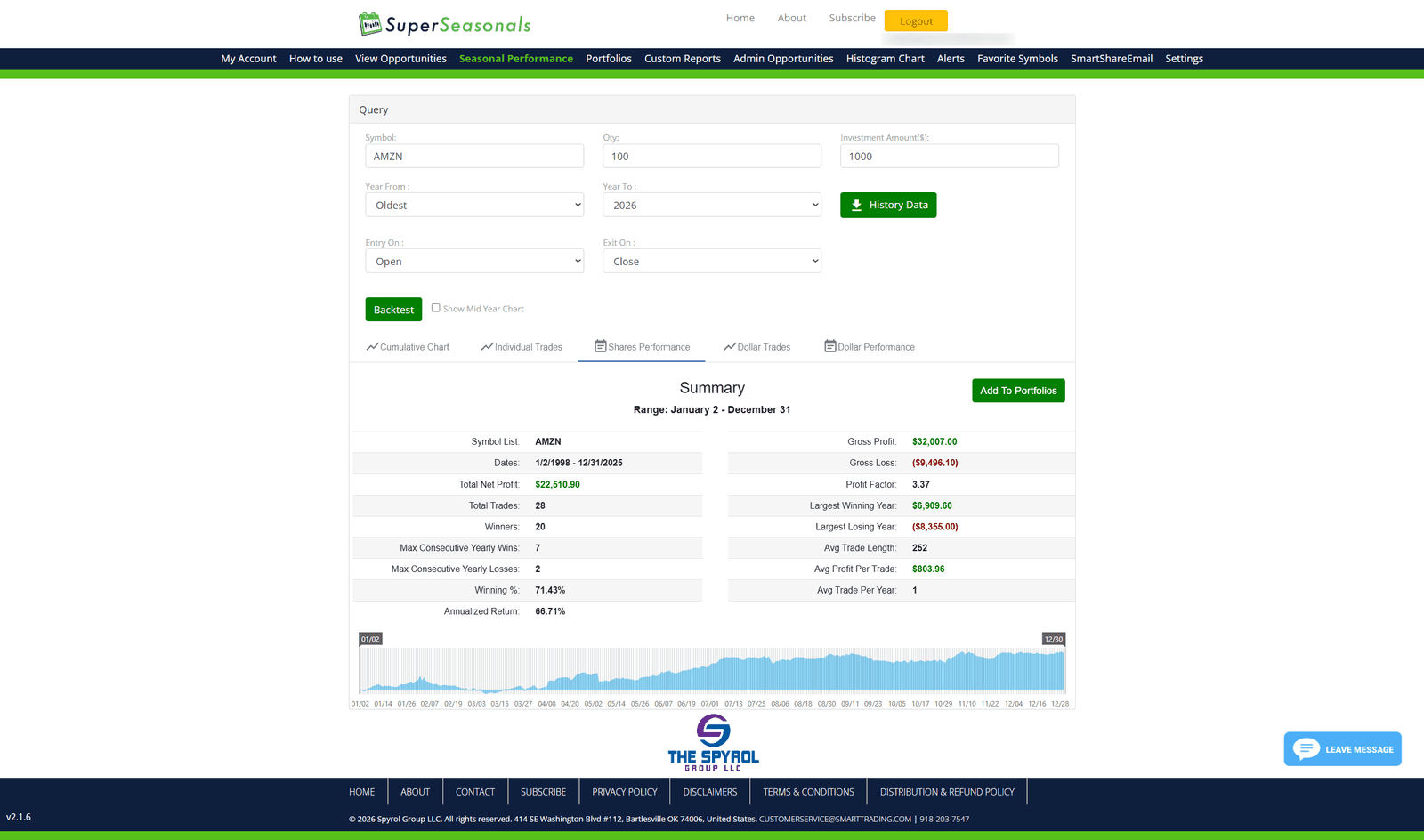Open Admin Opportunities menu item
Image resolution: width=1424 pixels, height=840 pixels.
[783, 59]
